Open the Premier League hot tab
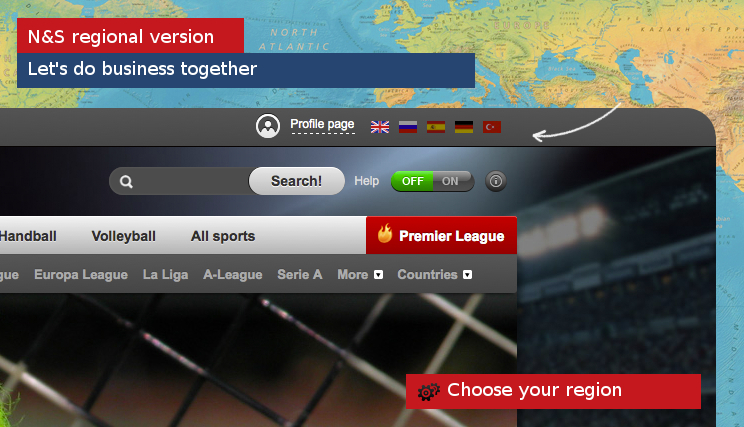Screen dimensions: 744x427 [441, 235]
